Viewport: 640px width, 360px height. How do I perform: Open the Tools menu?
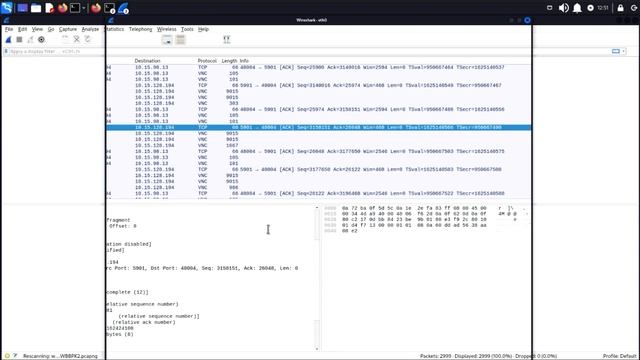tap(187, 29)
